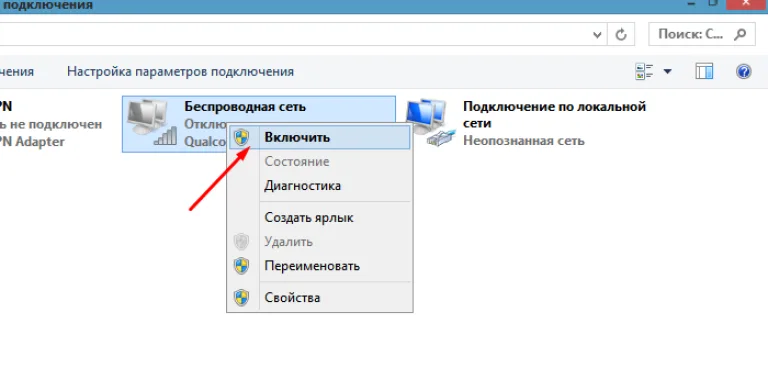Click the shield icon beside Включить

coord(241,138)
